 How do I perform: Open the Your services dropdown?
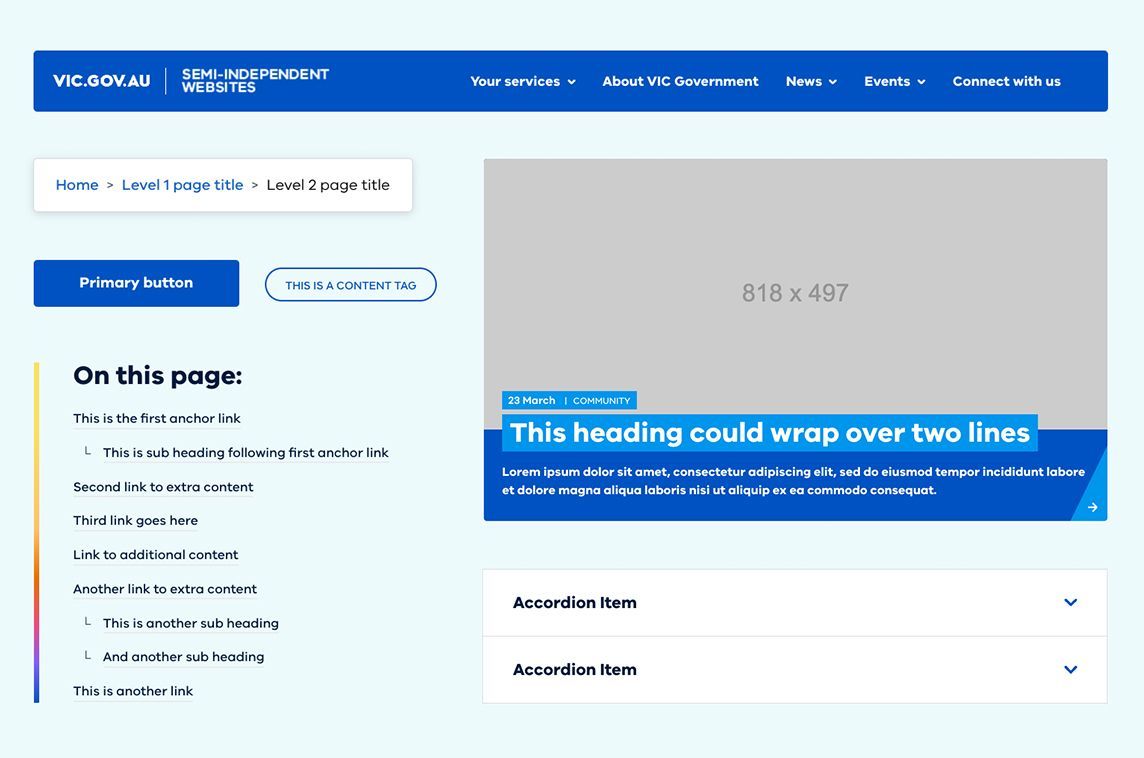click(x=523, y=81)
